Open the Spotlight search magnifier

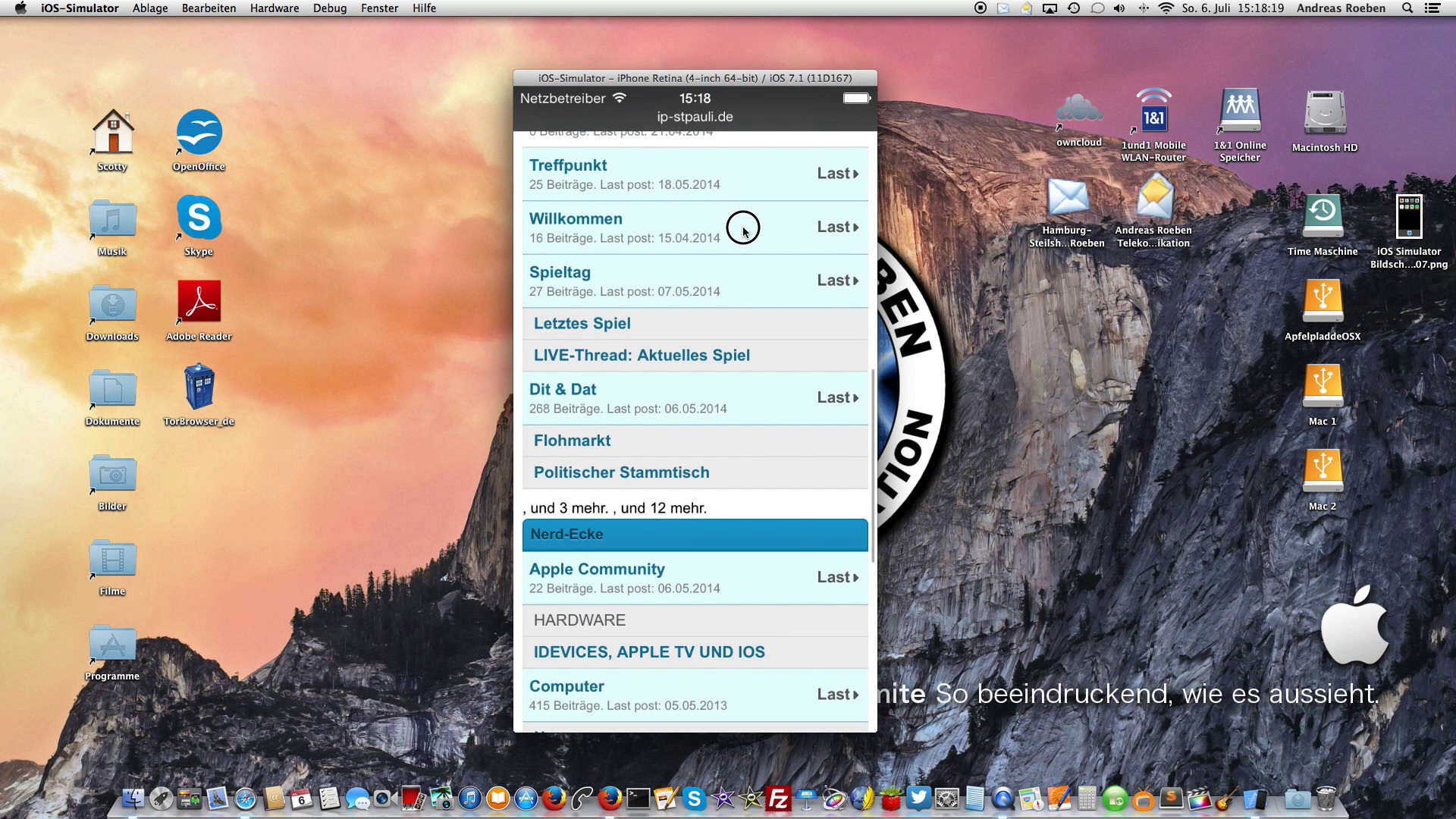coord(1407,8)
